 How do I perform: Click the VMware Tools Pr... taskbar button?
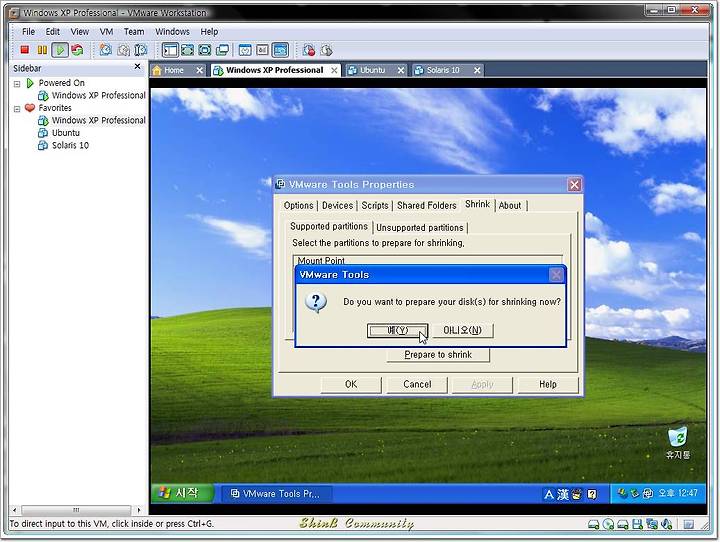click(276, 494)
